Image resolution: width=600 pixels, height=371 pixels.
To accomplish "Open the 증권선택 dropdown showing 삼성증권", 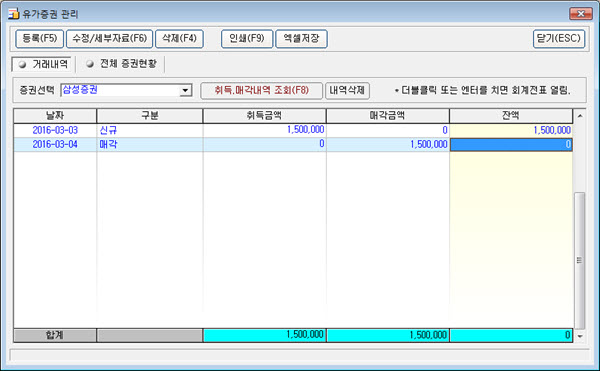I will coord(126,90).
